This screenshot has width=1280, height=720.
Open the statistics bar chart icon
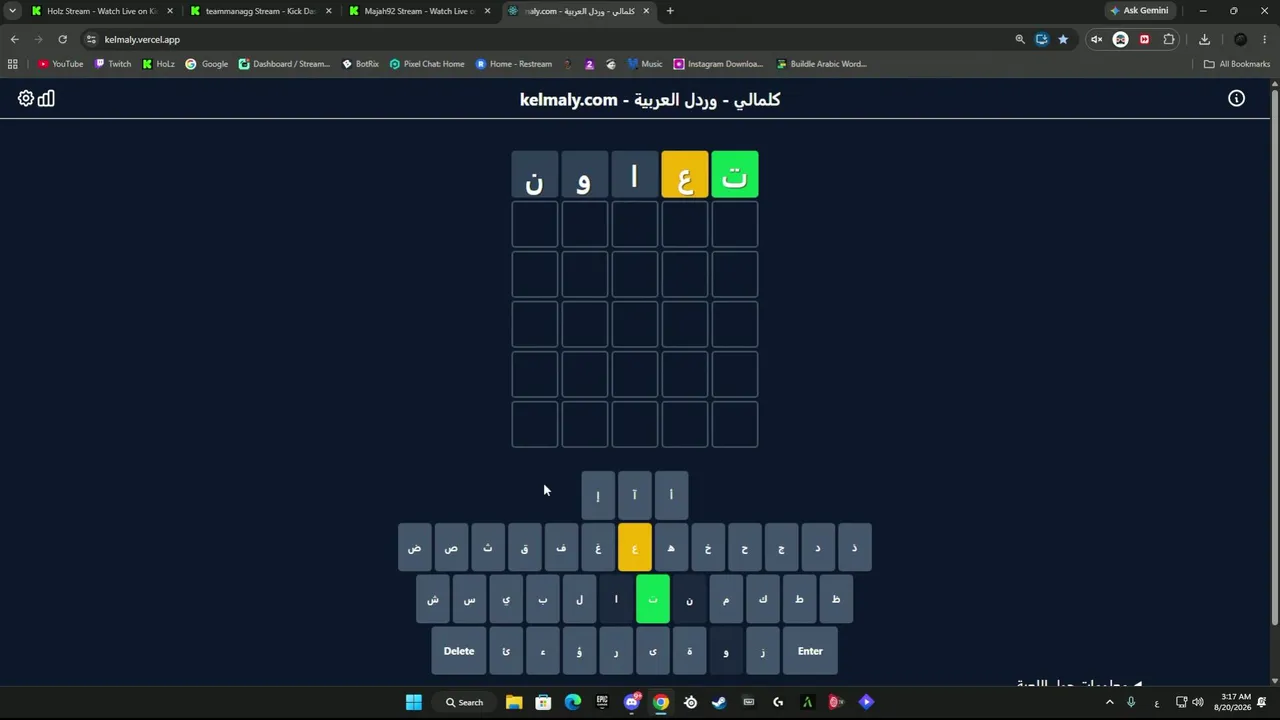[46, 98]
